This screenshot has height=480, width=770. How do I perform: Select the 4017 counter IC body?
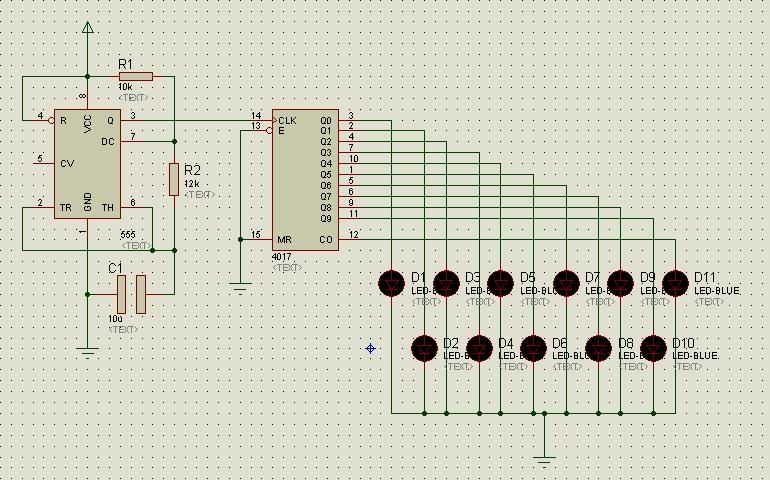[x=305, y=180]
